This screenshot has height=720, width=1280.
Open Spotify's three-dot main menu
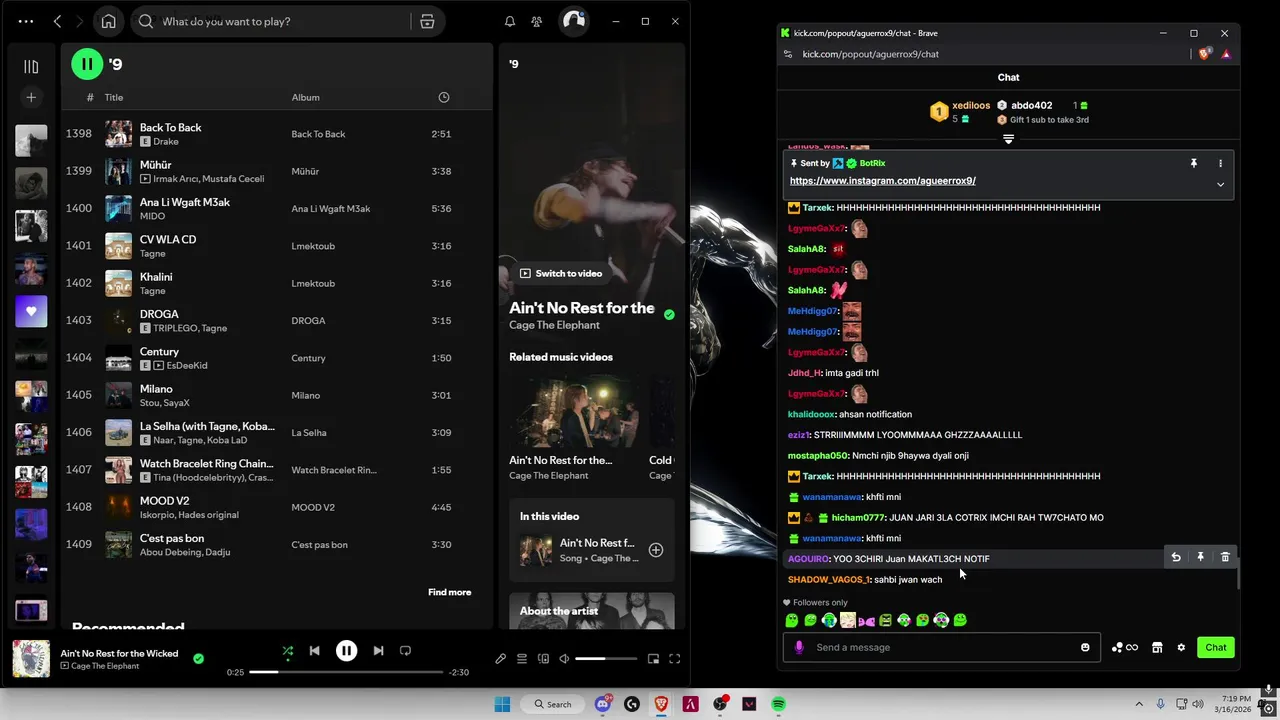(26, 21)
